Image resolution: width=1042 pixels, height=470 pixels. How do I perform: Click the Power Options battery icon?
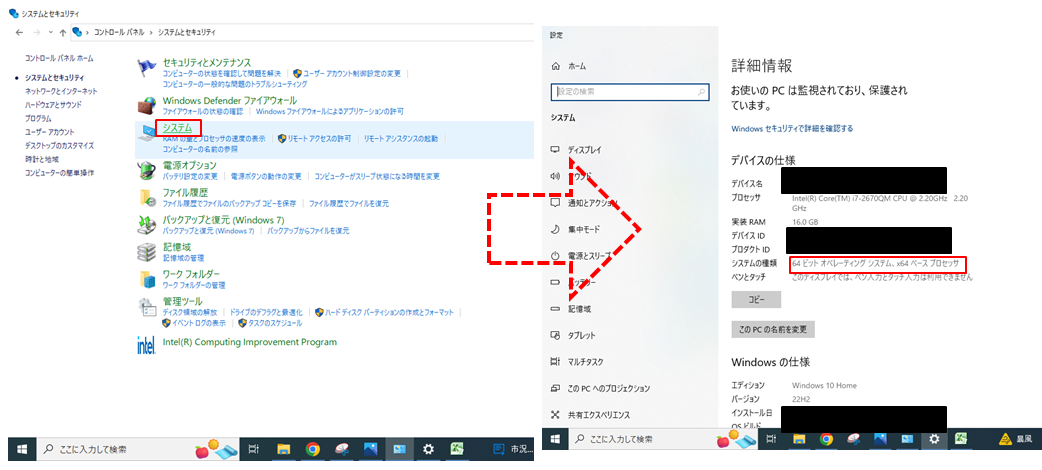pos(146,170)
